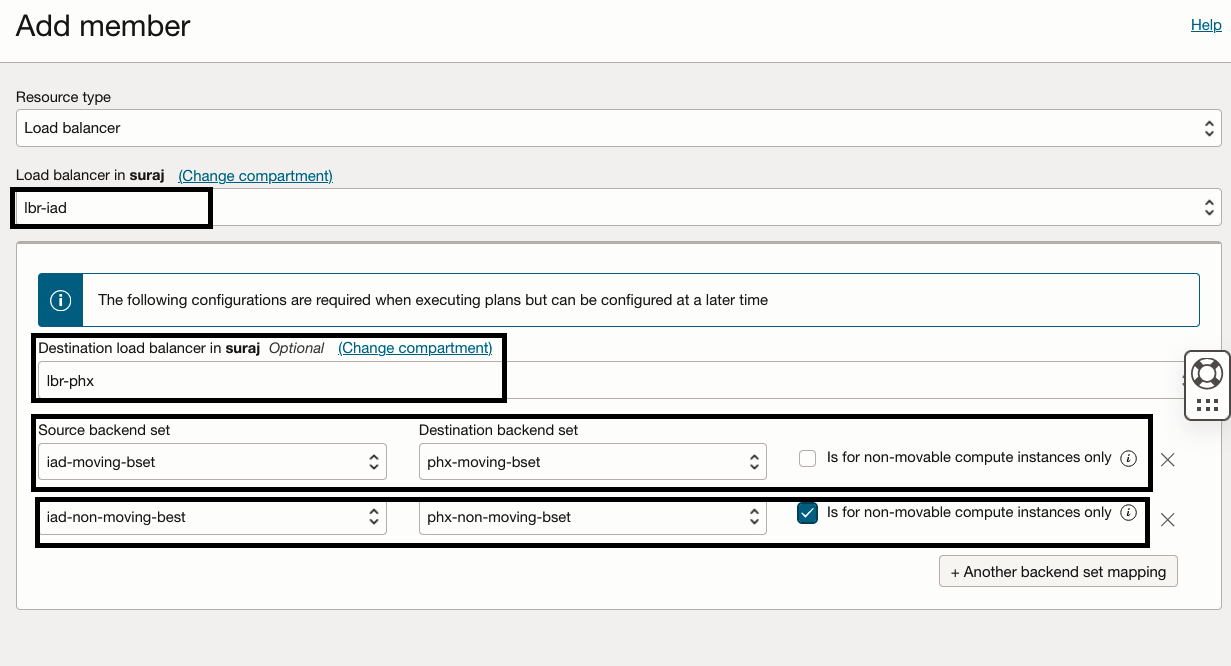The width and height of the screenshot is (1231, 666).
Task: Enable non-movable option for phx-moving-bset row
Action: click(x=808, y=458)
